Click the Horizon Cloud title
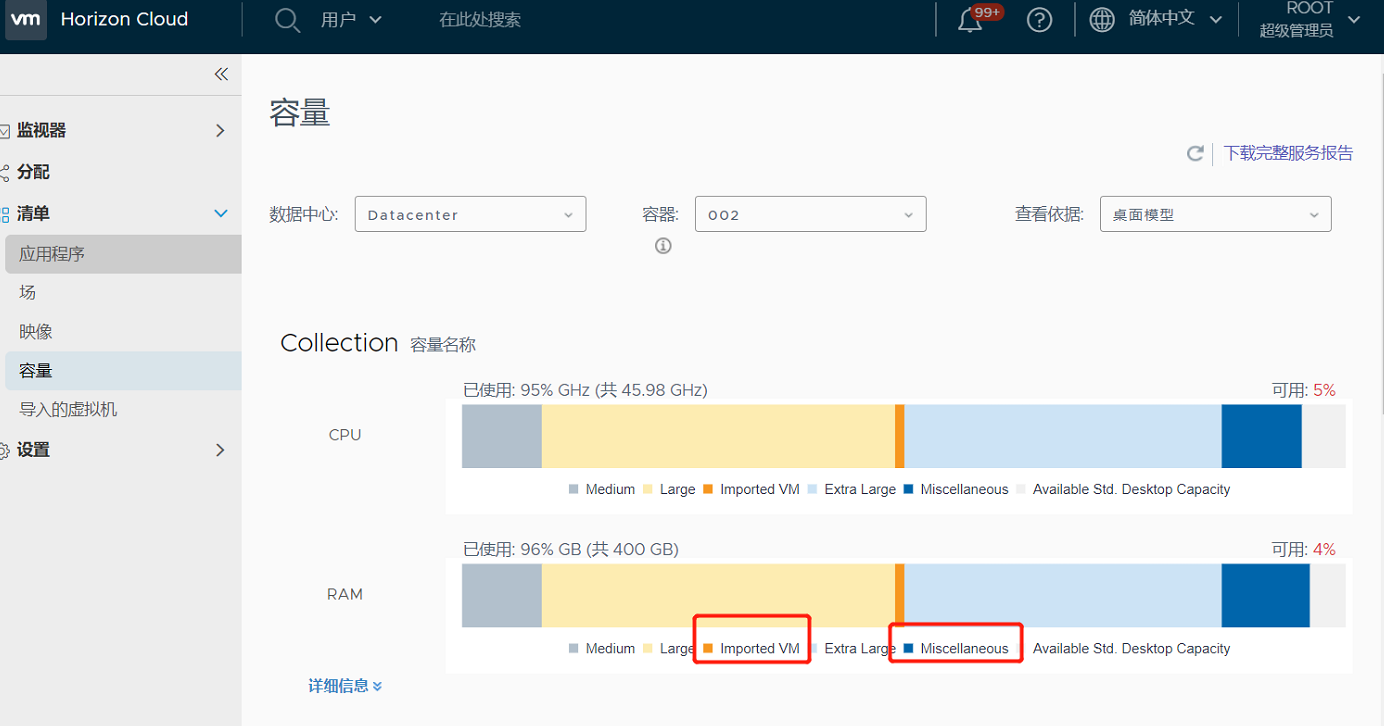Viewport: 1384px width, 726px height. click(124, 19)
